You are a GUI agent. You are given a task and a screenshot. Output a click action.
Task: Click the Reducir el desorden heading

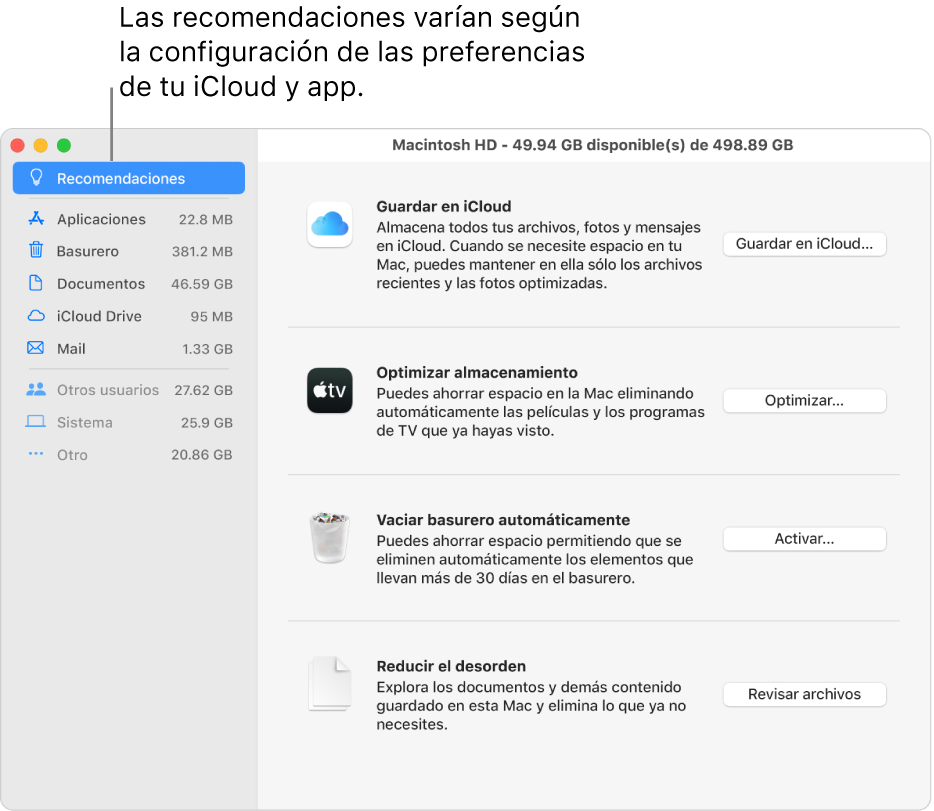tap(451, 666)
